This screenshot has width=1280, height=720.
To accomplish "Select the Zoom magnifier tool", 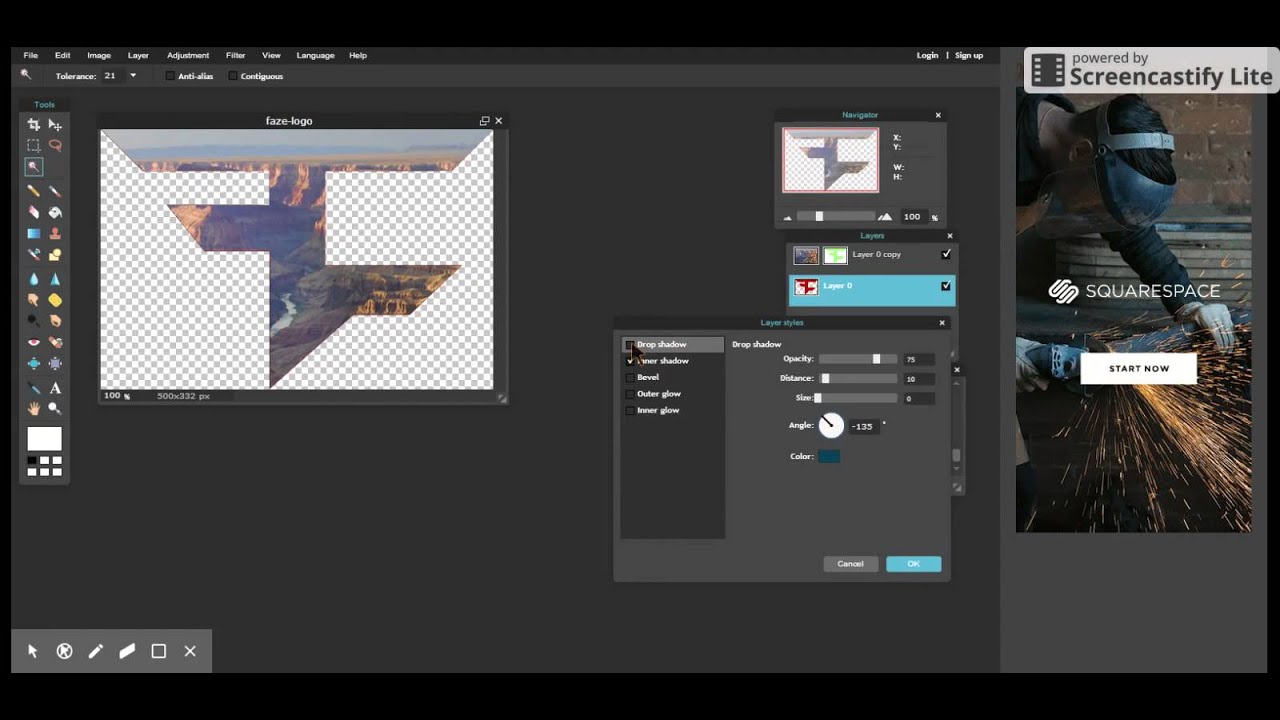I will [55, 409].
